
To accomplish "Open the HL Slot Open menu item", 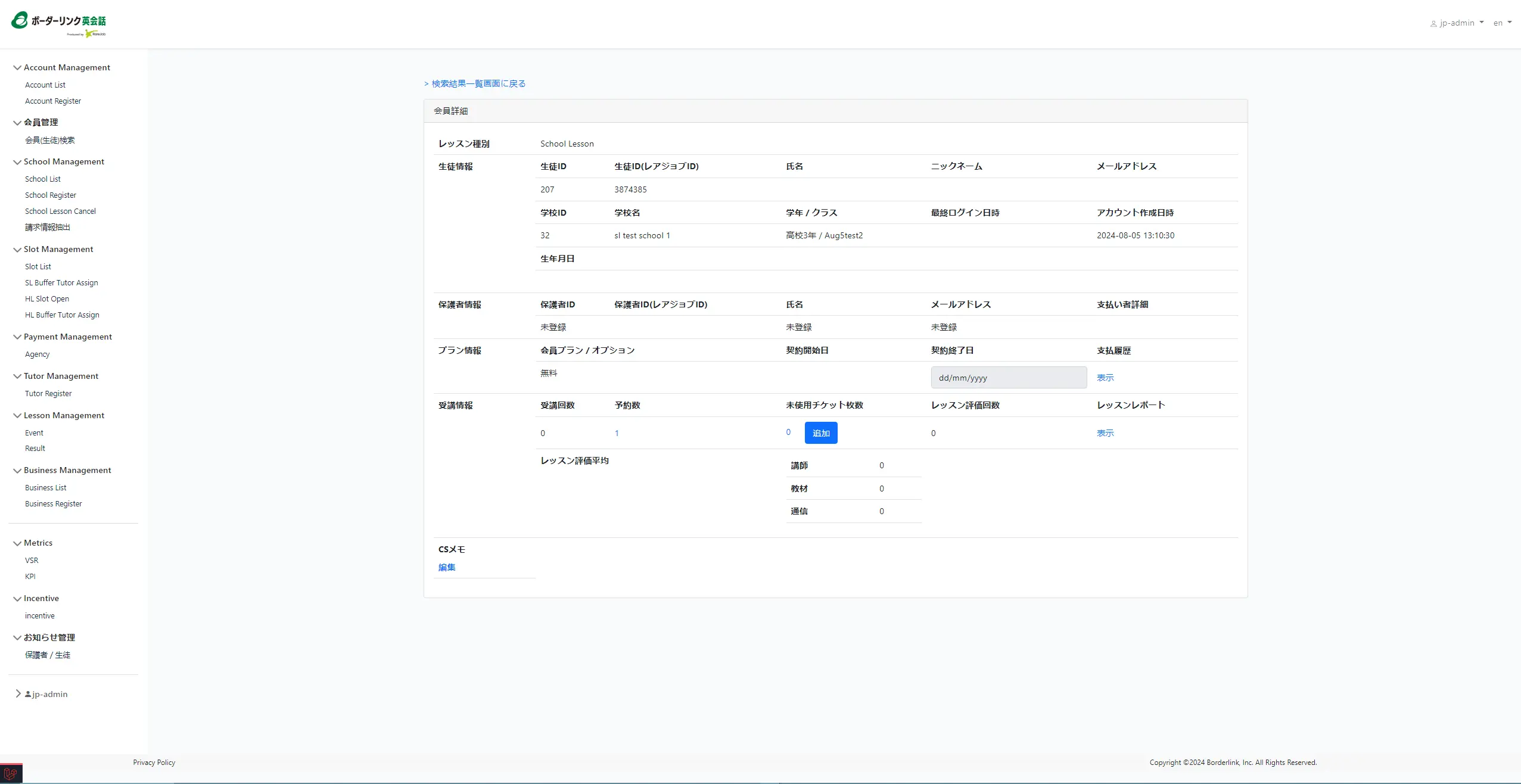I will 47,299.
